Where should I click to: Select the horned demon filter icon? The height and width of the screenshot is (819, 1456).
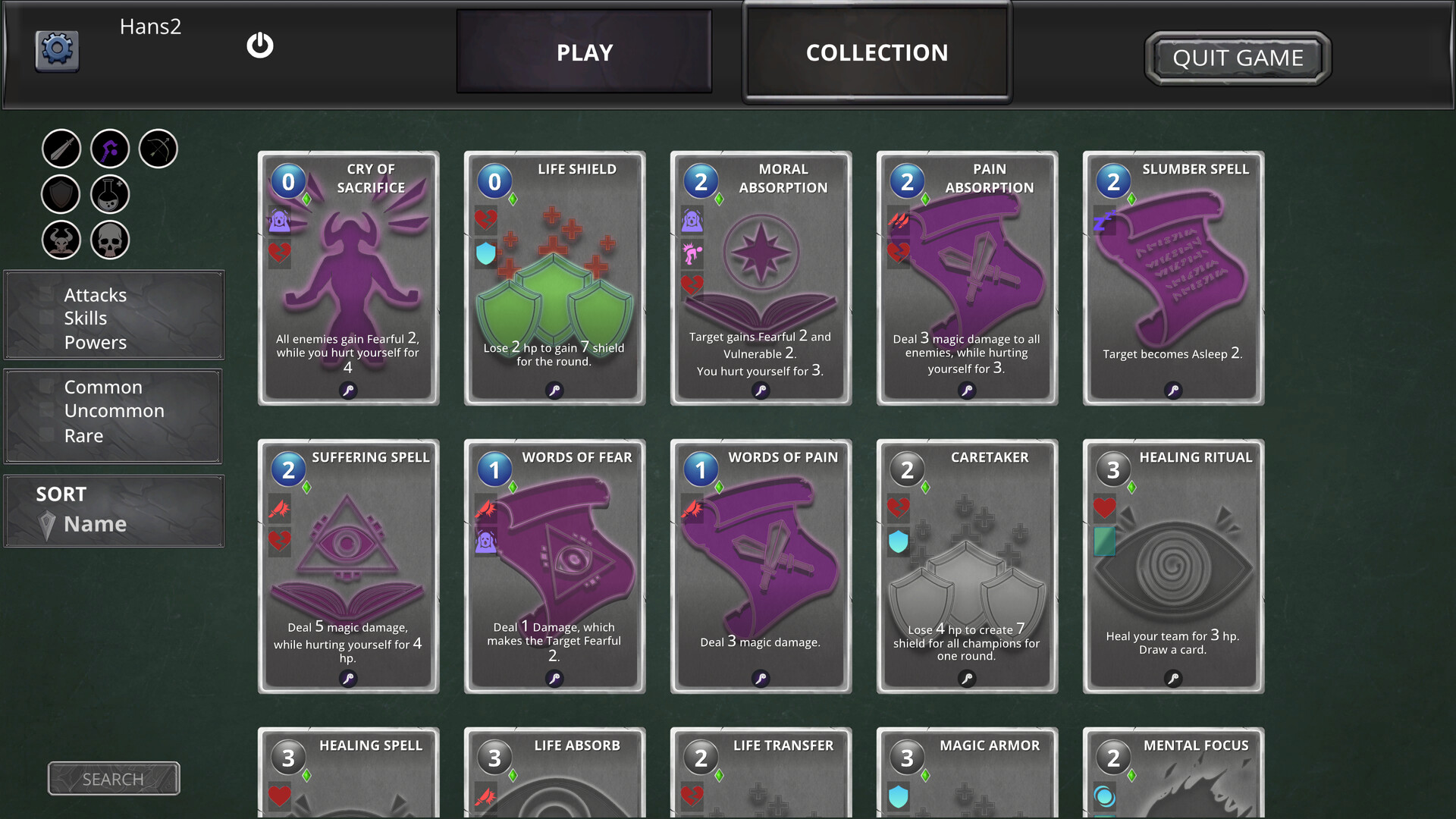[x=61, y=240]
